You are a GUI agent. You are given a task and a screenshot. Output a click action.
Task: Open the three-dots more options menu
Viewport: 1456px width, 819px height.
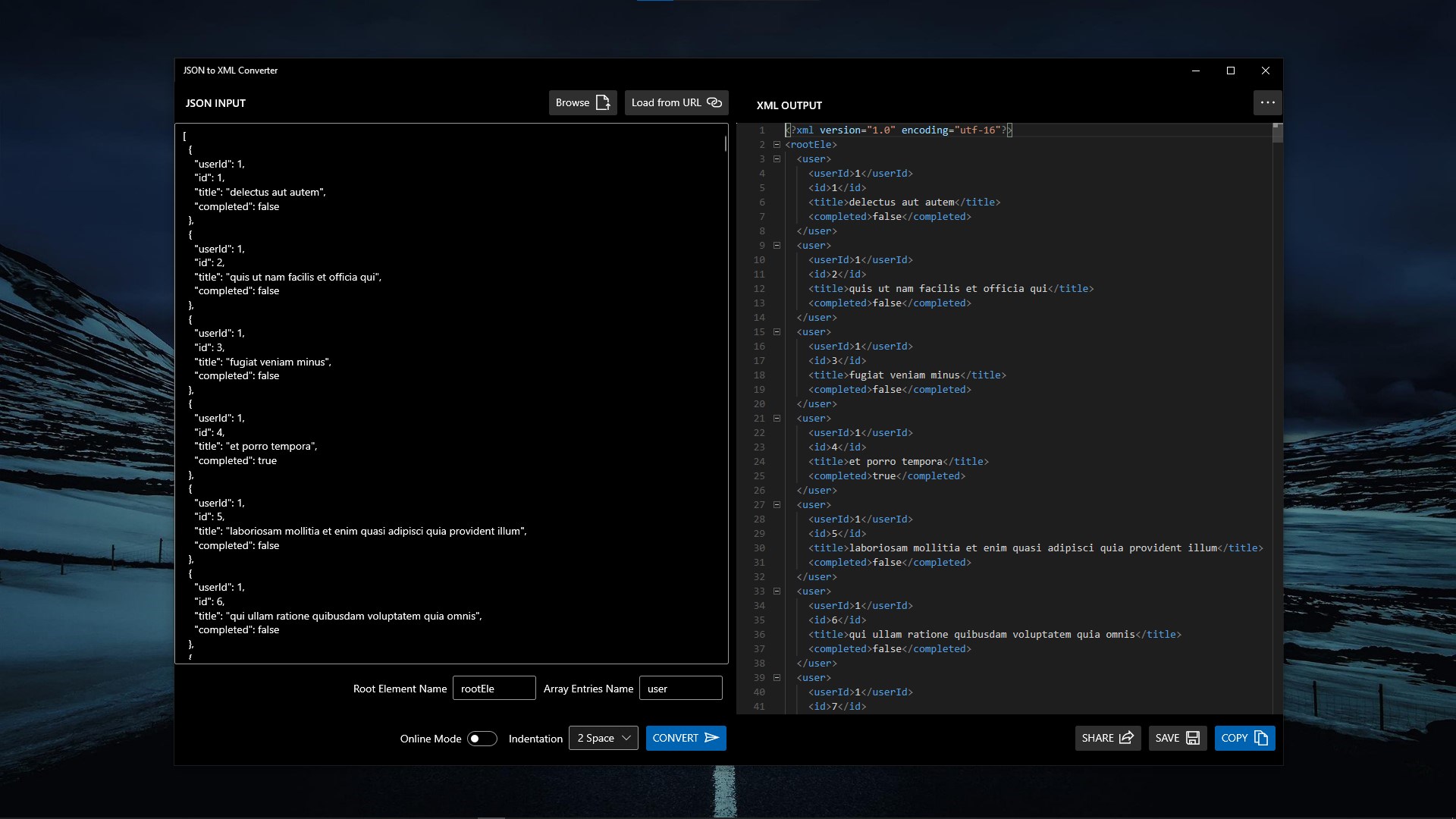click(x=1267, y=102)
